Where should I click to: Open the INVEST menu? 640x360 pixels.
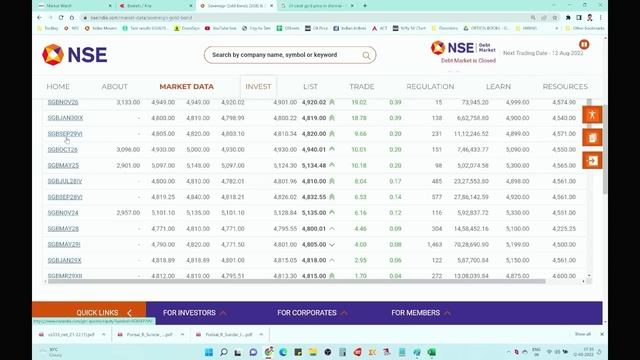[258, 87]
